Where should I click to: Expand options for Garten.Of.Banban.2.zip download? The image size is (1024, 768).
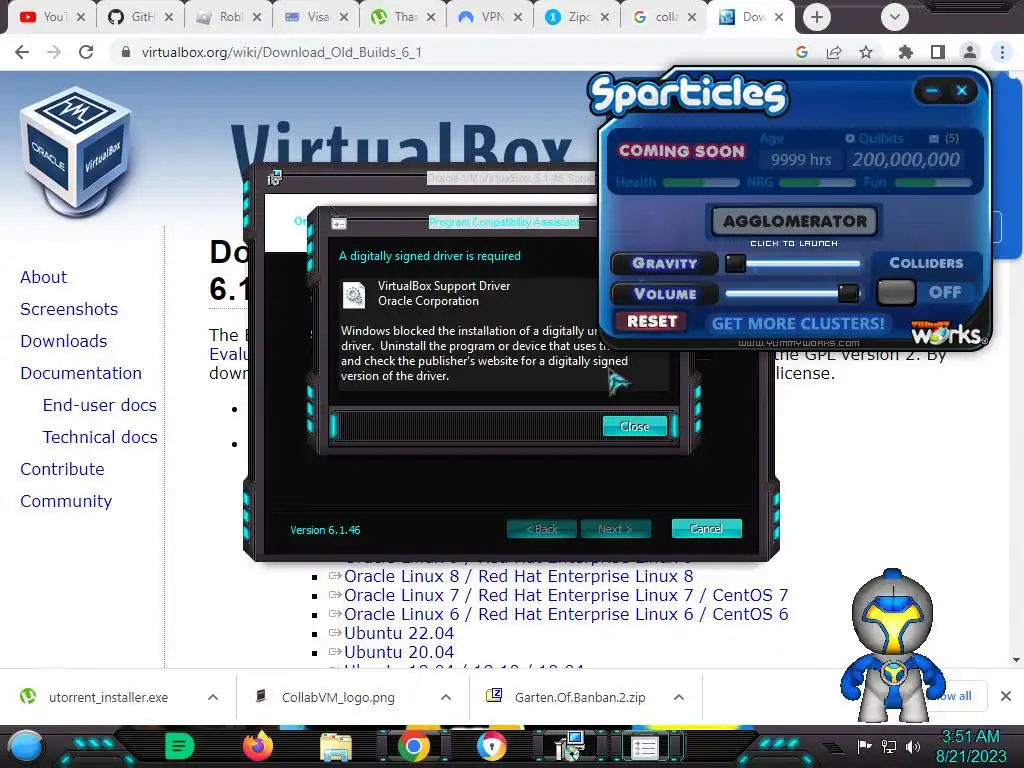679,697
